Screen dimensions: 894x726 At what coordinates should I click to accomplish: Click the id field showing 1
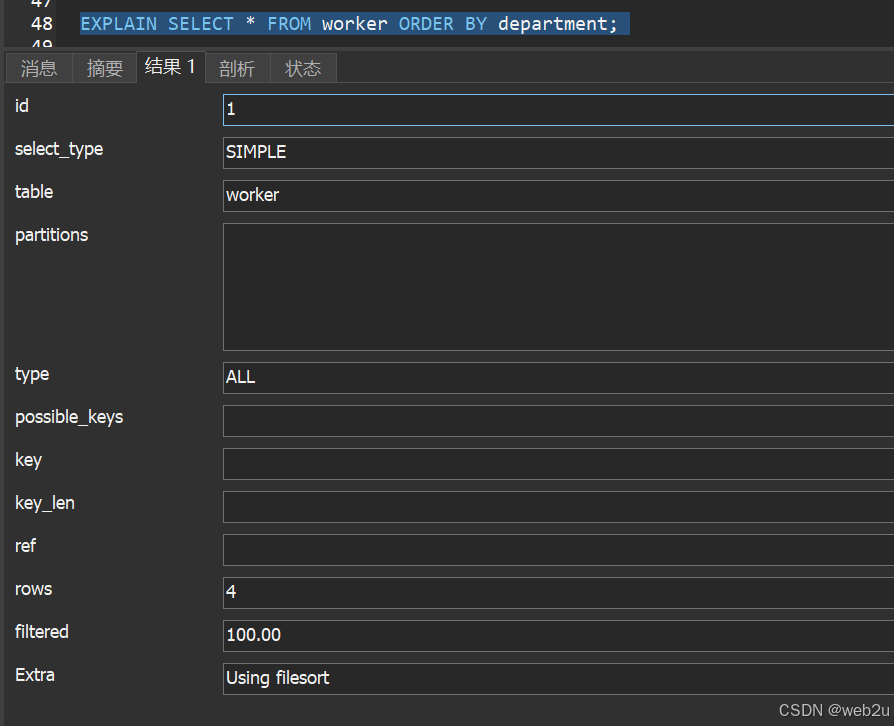[558, 110]
